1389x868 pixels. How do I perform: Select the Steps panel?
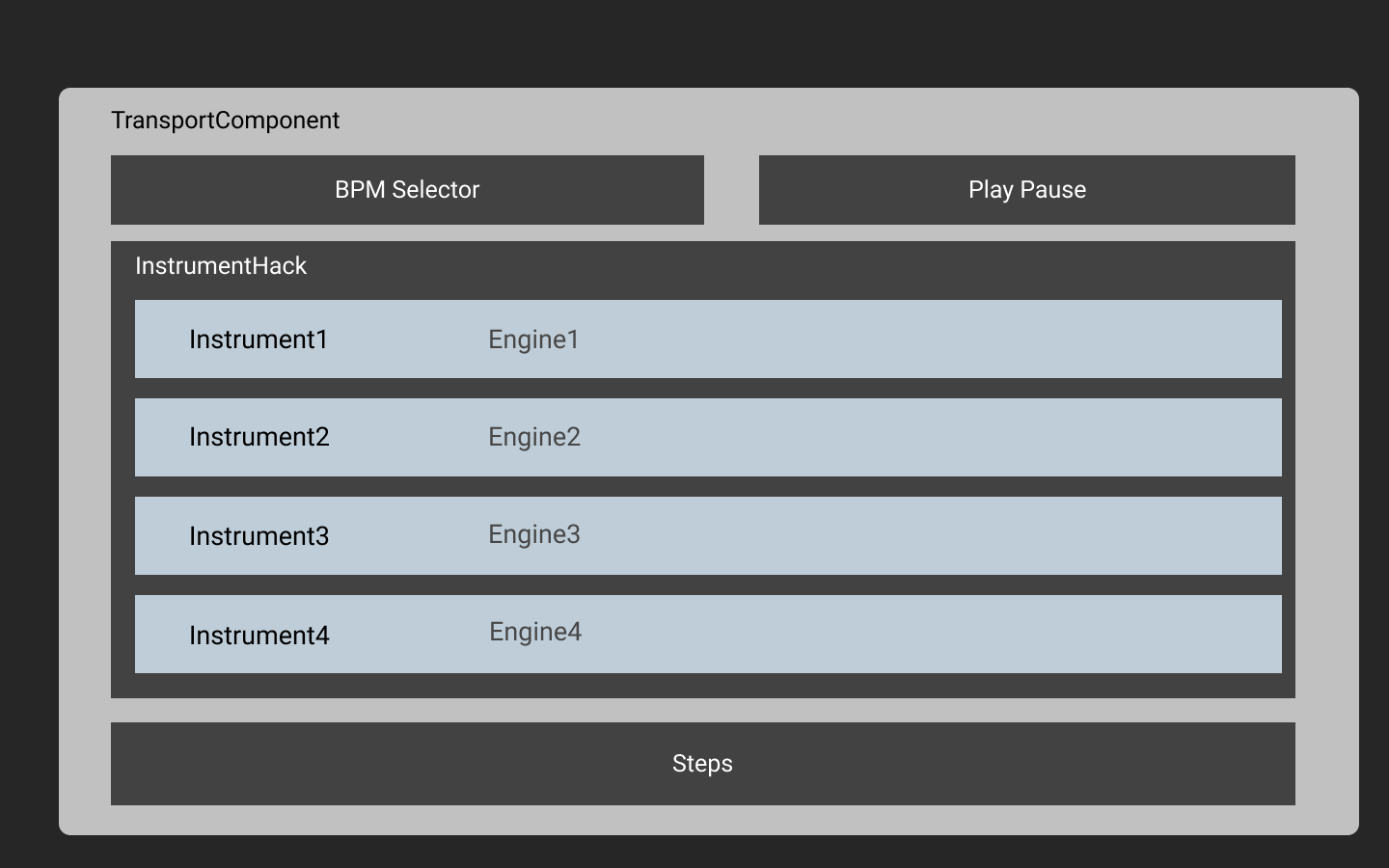pos(702,763)
